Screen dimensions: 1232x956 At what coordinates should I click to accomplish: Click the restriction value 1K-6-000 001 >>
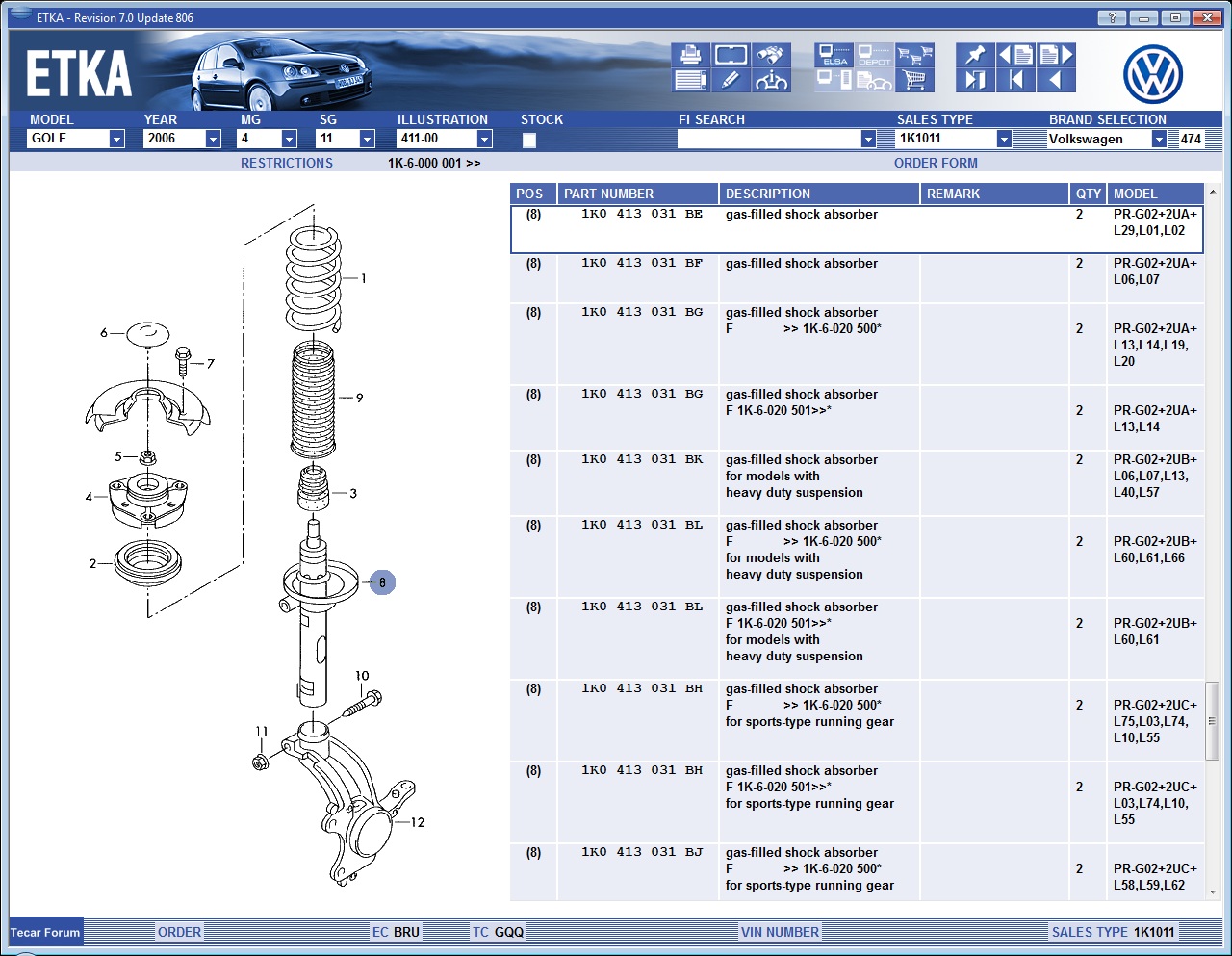coord(434,164)
